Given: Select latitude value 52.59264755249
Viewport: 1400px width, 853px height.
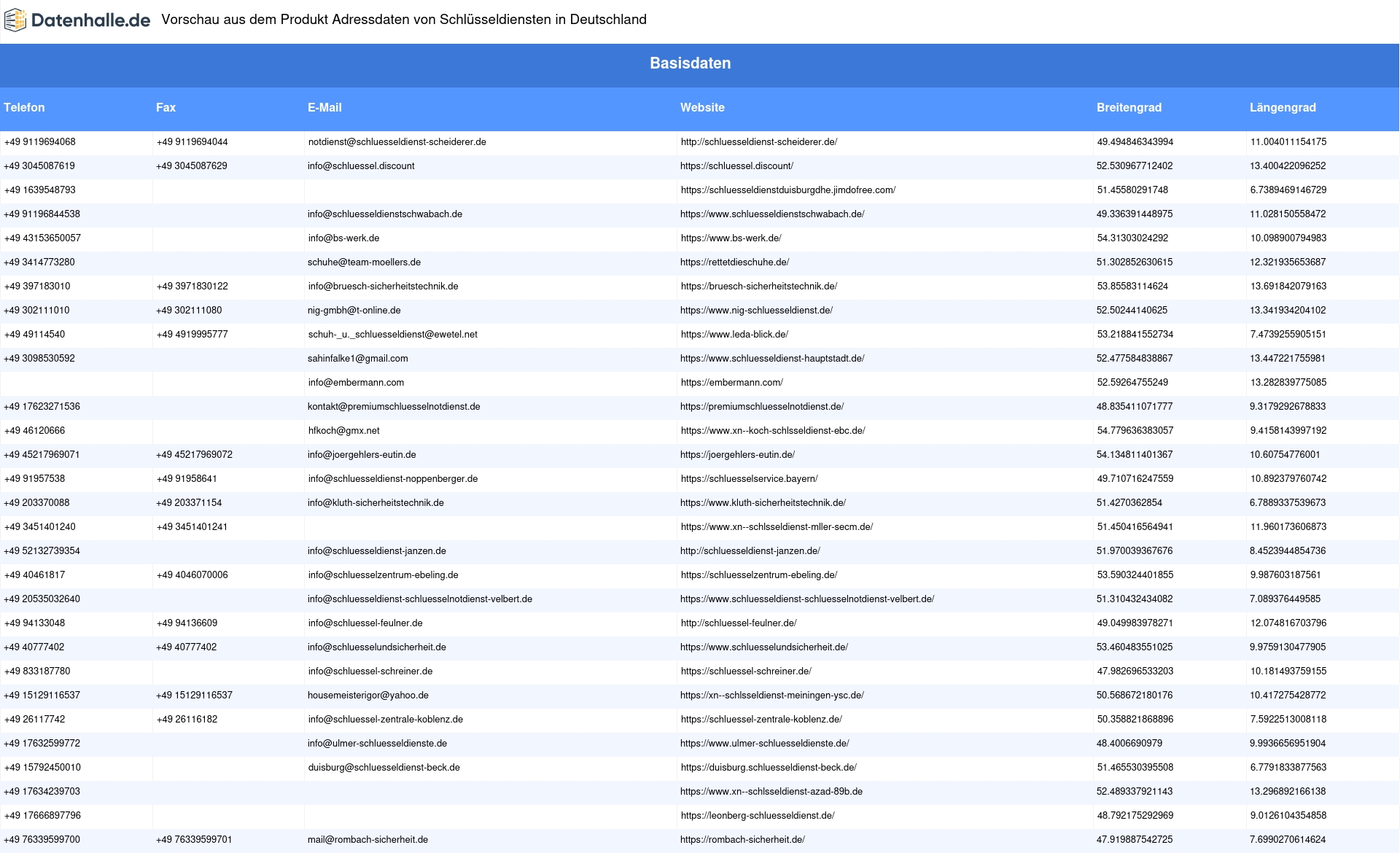Looking at the screenshot, I should click(1133, 383).
